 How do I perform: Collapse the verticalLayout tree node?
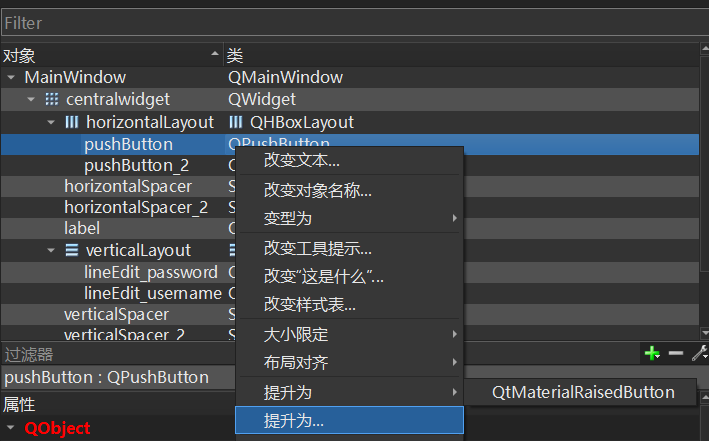pyautogui.click(x=51, y=250)
